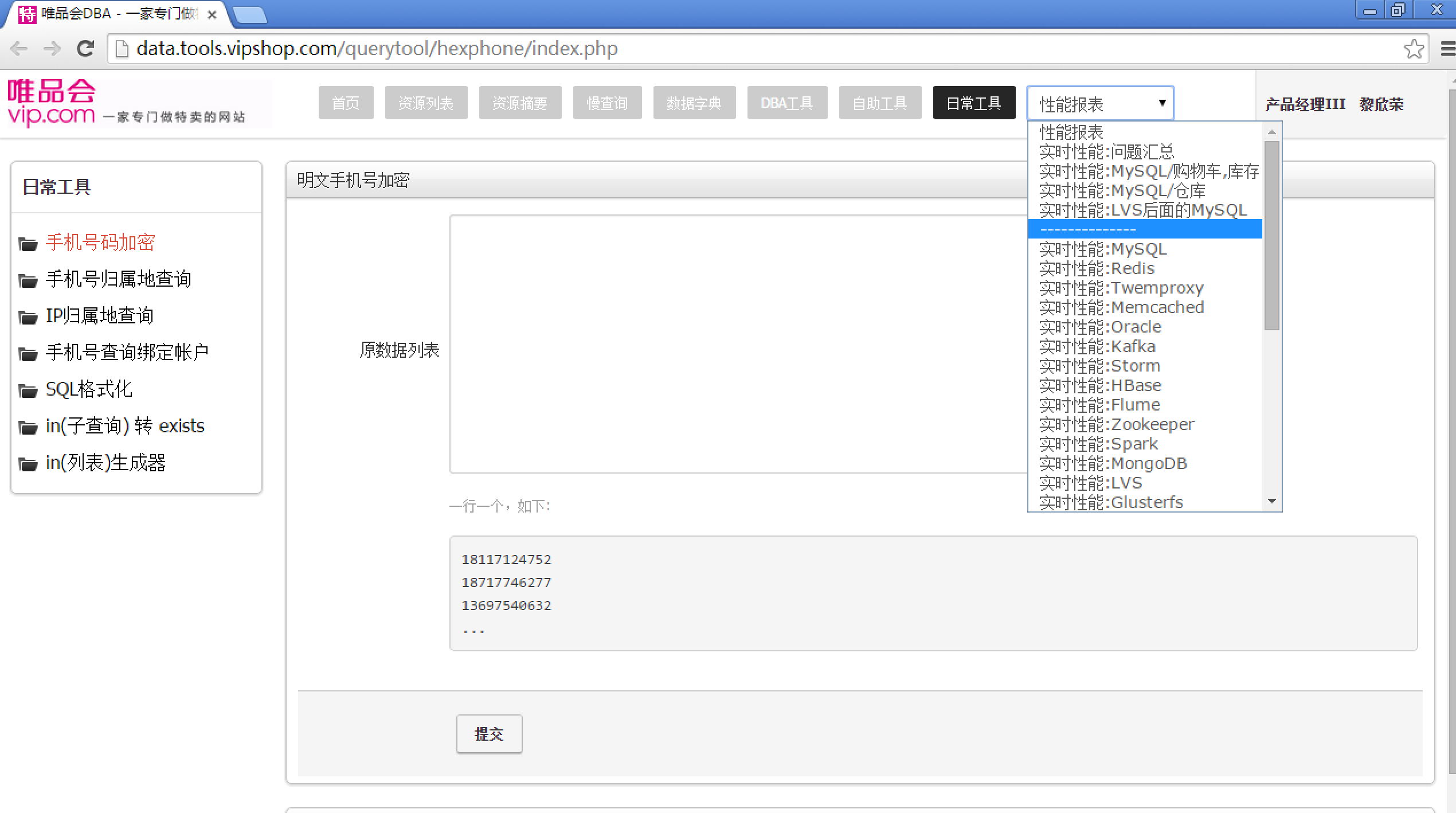Choose 实时性能:Zookeeper from the list

pos(1145,424)
